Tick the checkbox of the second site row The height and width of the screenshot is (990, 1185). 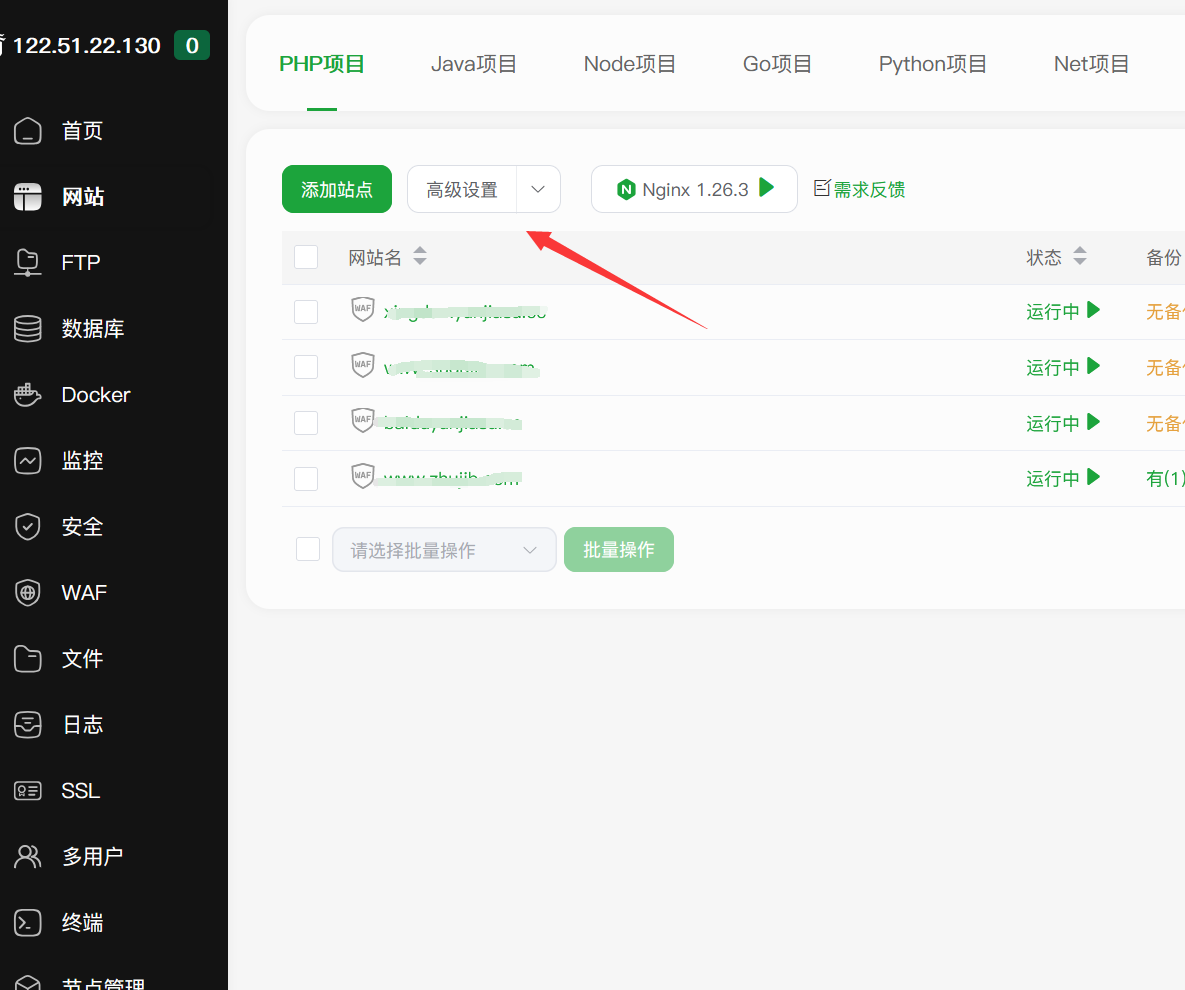pos(306,367)
